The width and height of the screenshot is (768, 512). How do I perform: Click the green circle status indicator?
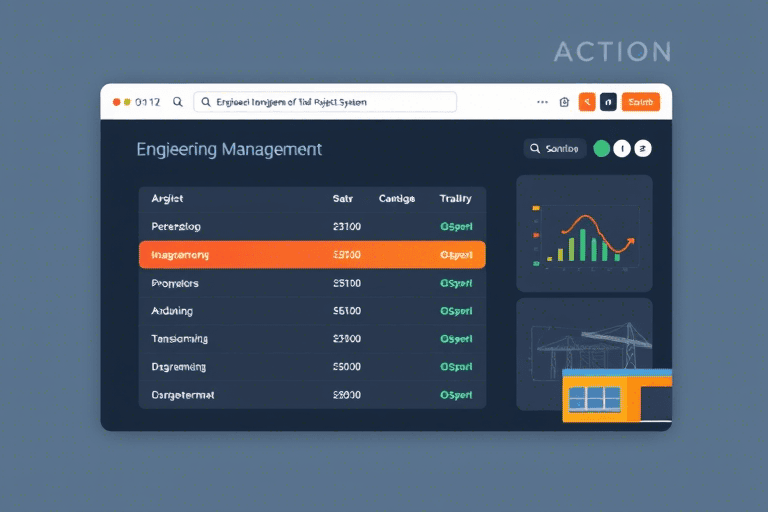coord(601,149)
